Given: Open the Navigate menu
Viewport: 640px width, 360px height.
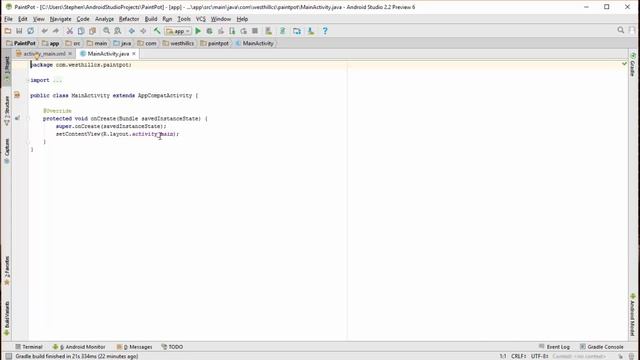Looking at the screenshot, I should pos(60,19).
